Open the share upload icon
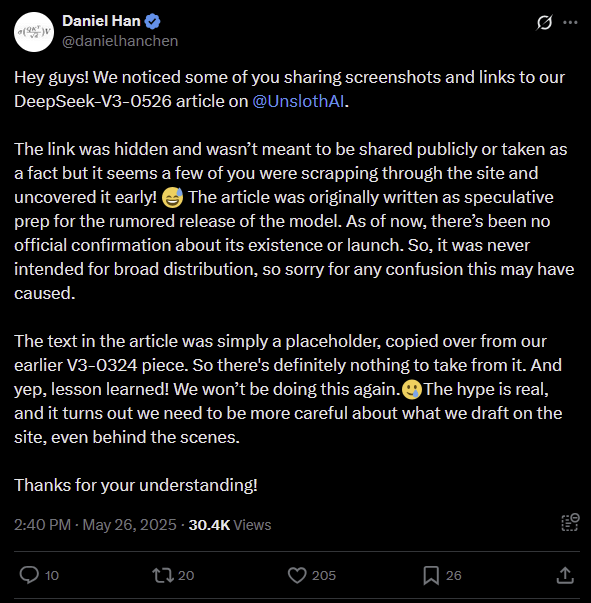Image resolution: width=591 pixels, height=603 pixels. point(565,575)
